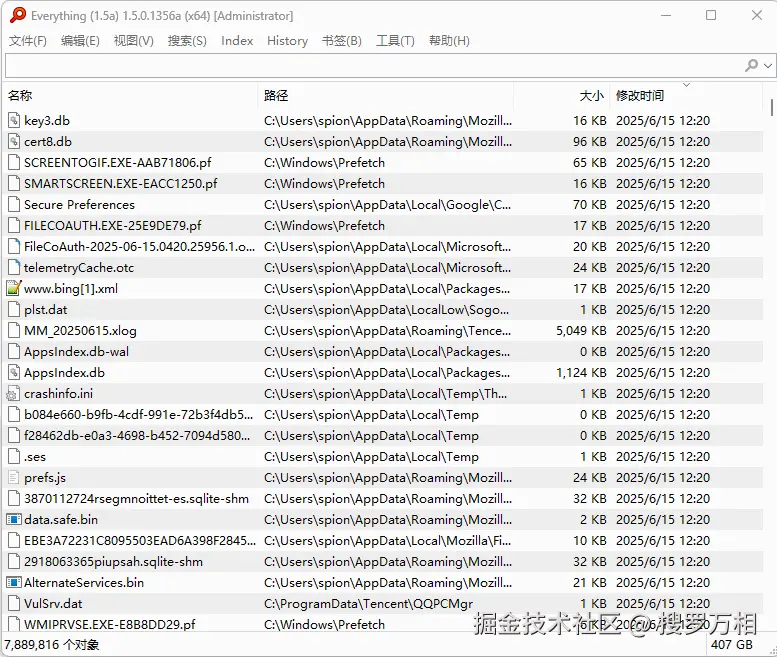This screenshot has width=777, height=657.
Task: Click icon of 2918063365piupsah.sqlite-shm
Action: pyautogui.click(x=14, y=561)
